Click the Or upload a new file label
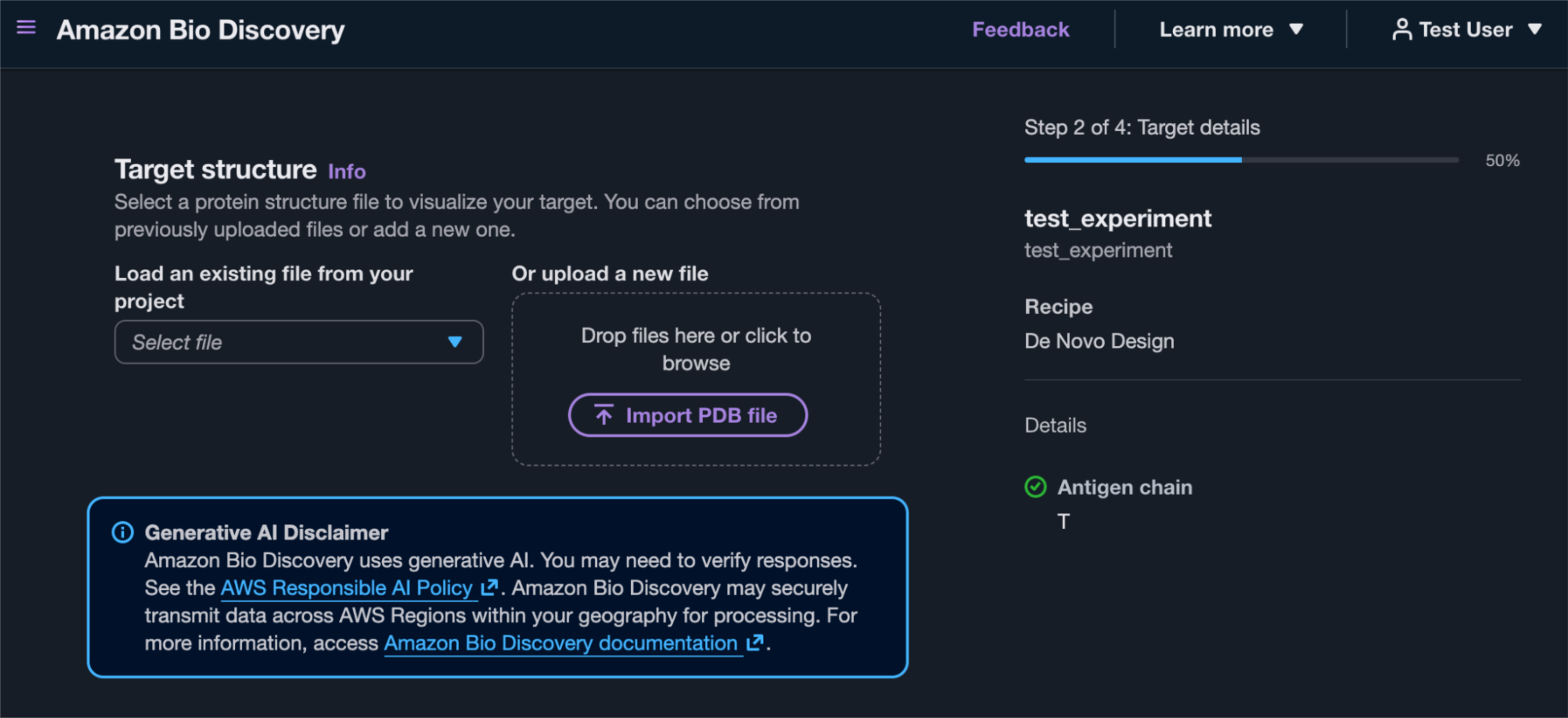This screenshot has width=1568, height=718. click(x=610, y=274)
